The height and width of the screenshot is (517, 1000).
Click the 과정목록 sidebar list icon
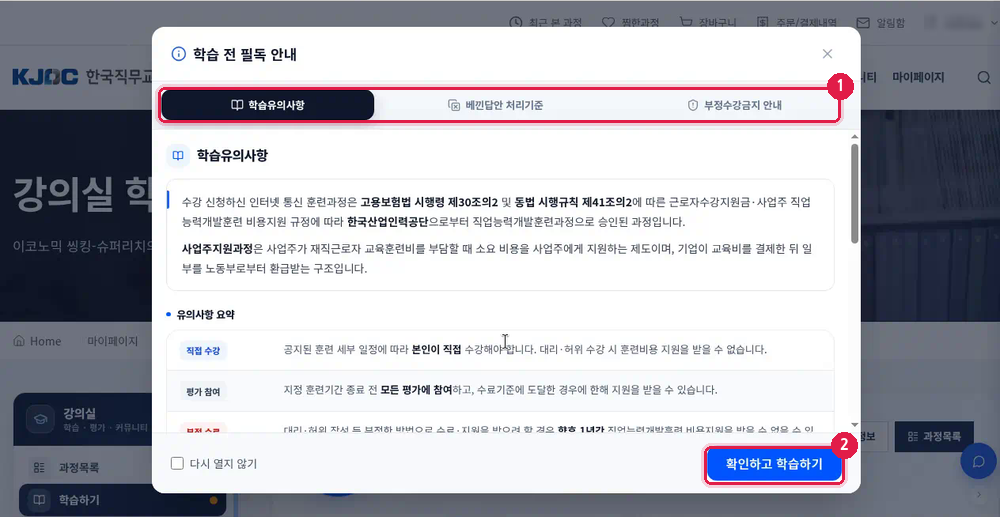(x=39, y=467)
